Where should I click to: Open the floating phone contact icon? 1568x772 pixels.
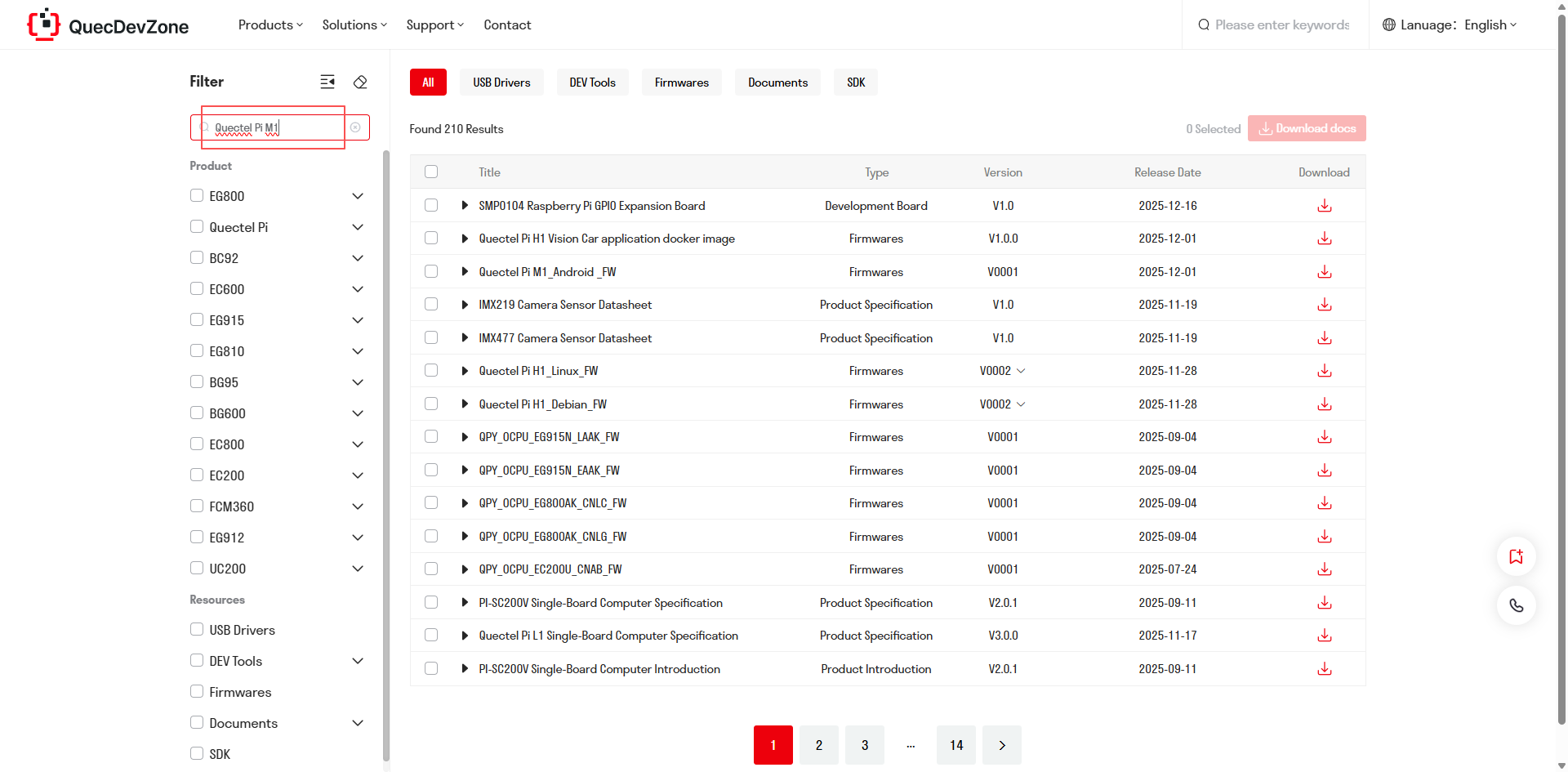pyautogui.click(x=1516, y=605)
